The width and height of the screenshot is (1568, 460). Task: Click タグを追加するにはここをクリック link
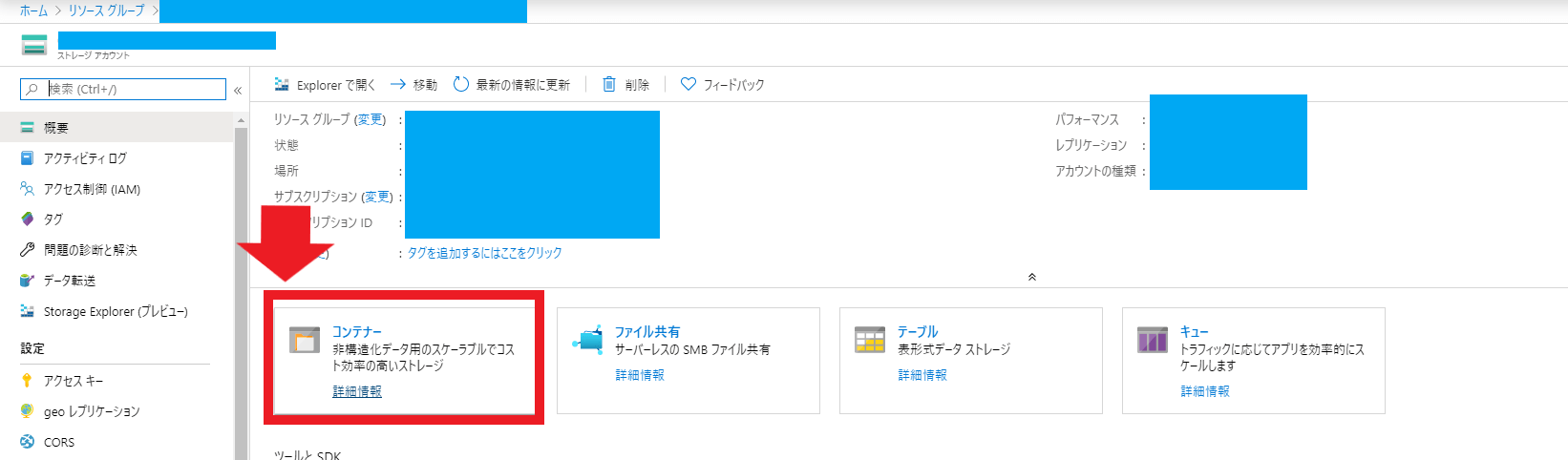tap(484, 253)
